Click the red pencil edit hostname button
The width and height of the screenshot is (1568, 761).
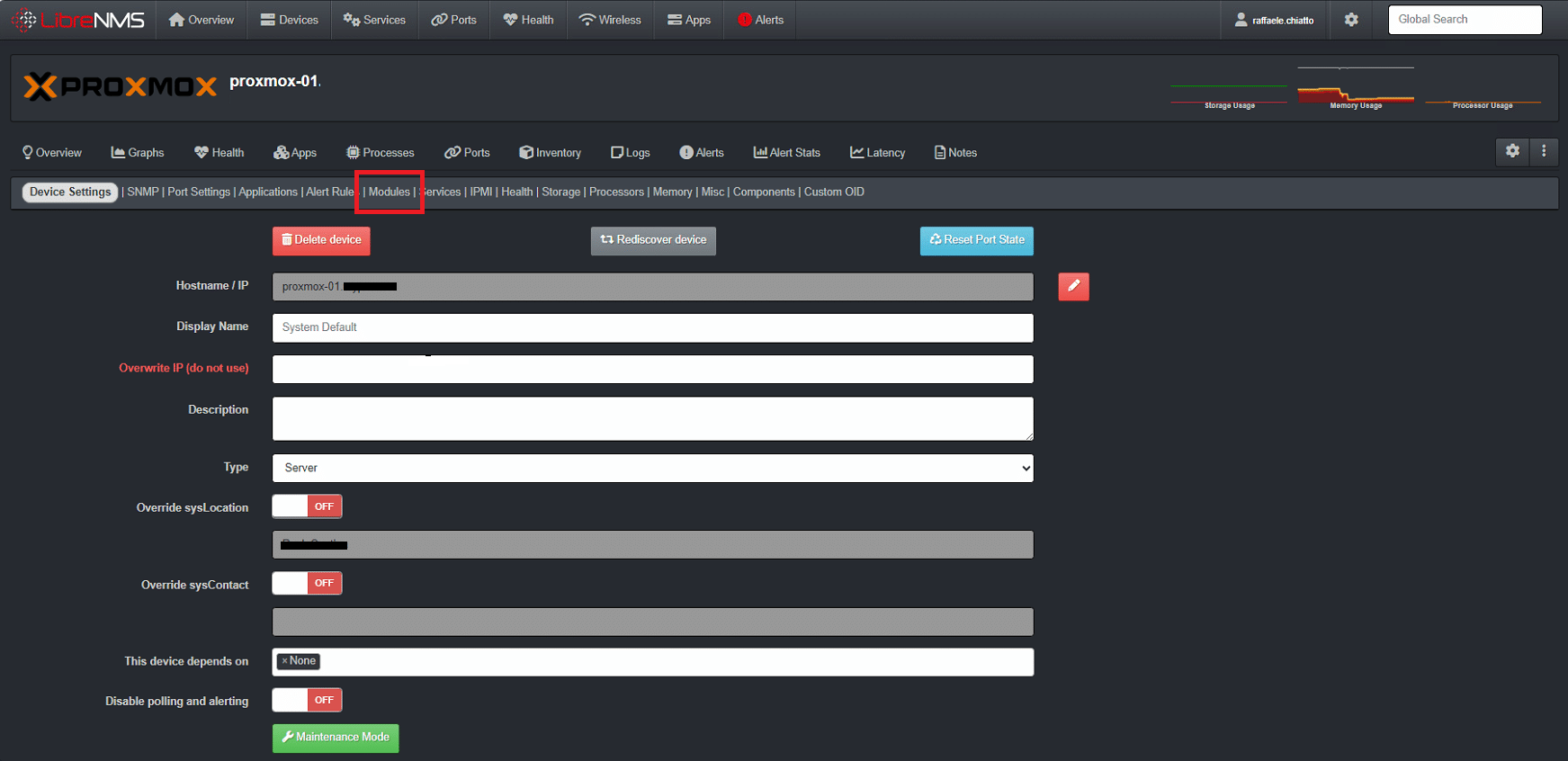tap(1073, 286)
